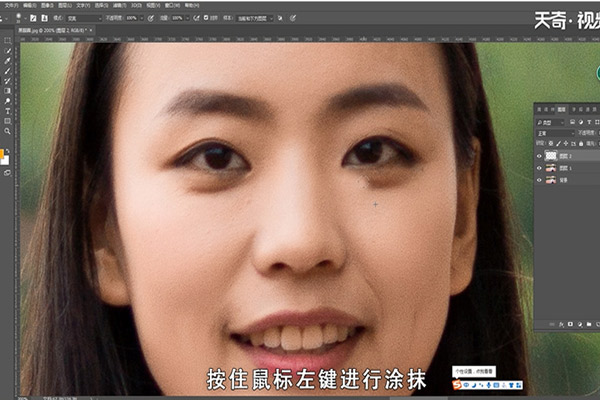
Task: Open the 3D menu
Action: (x=136, y=5)
